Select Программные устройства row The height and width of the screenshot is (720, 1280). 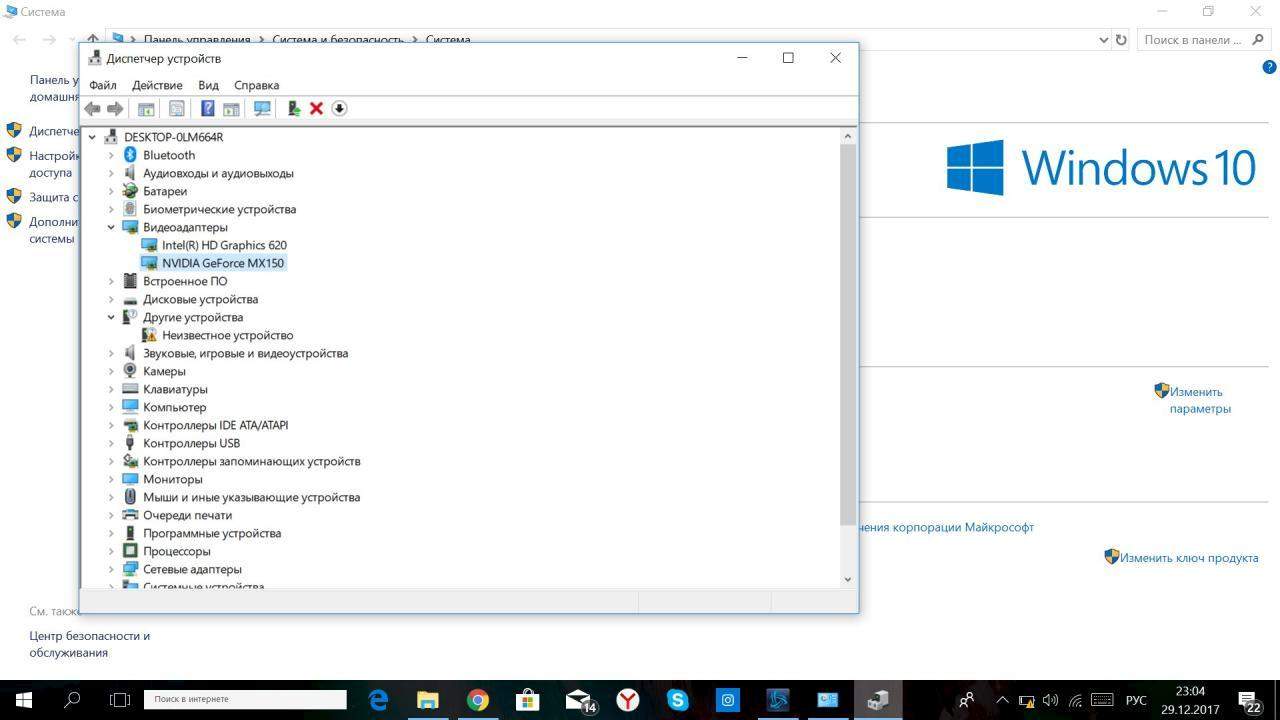tap(212, 533)
